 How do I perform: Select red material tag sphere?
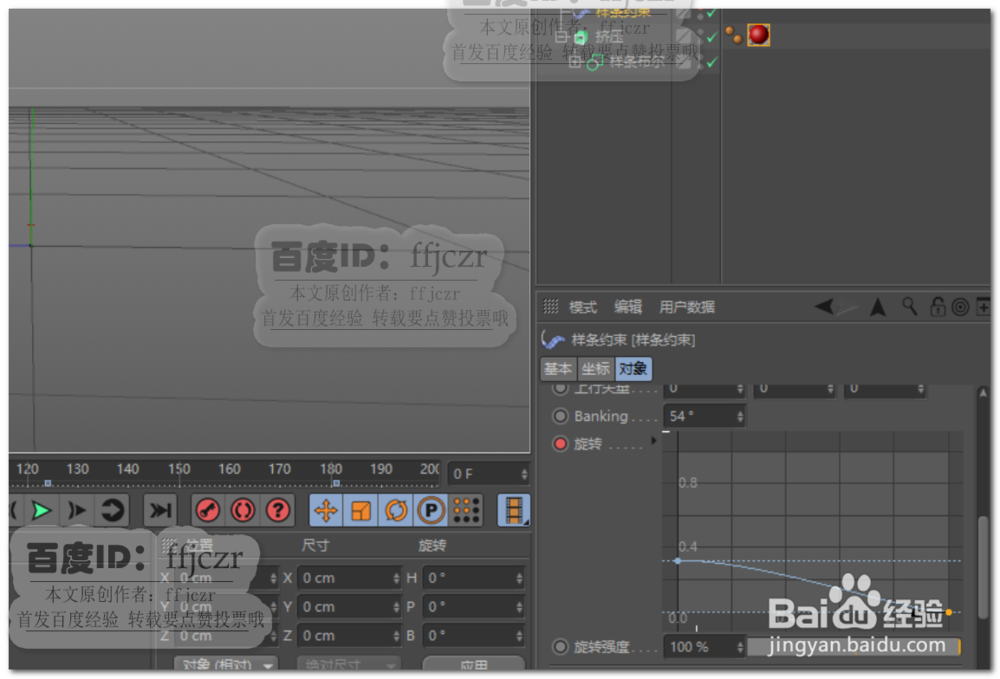[758, 34]
